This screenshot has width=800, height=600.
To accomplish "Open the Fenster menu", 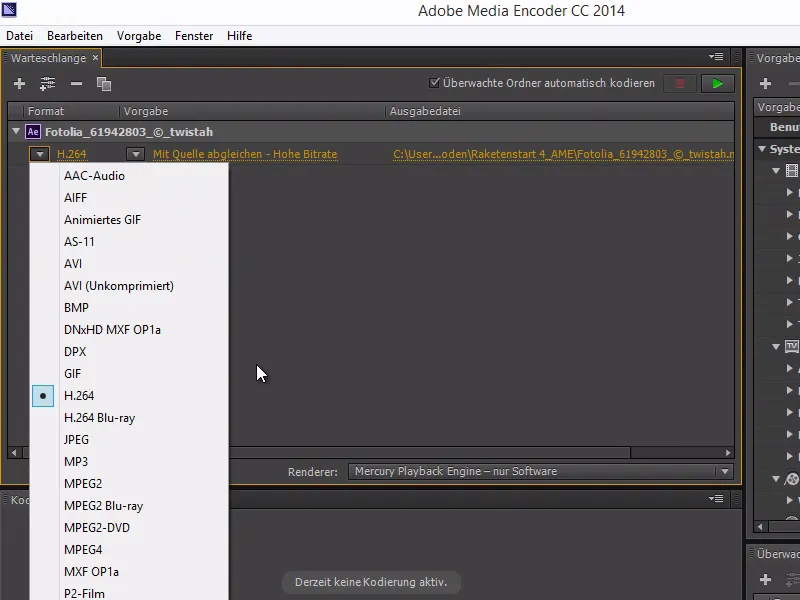I will [193, 35].
